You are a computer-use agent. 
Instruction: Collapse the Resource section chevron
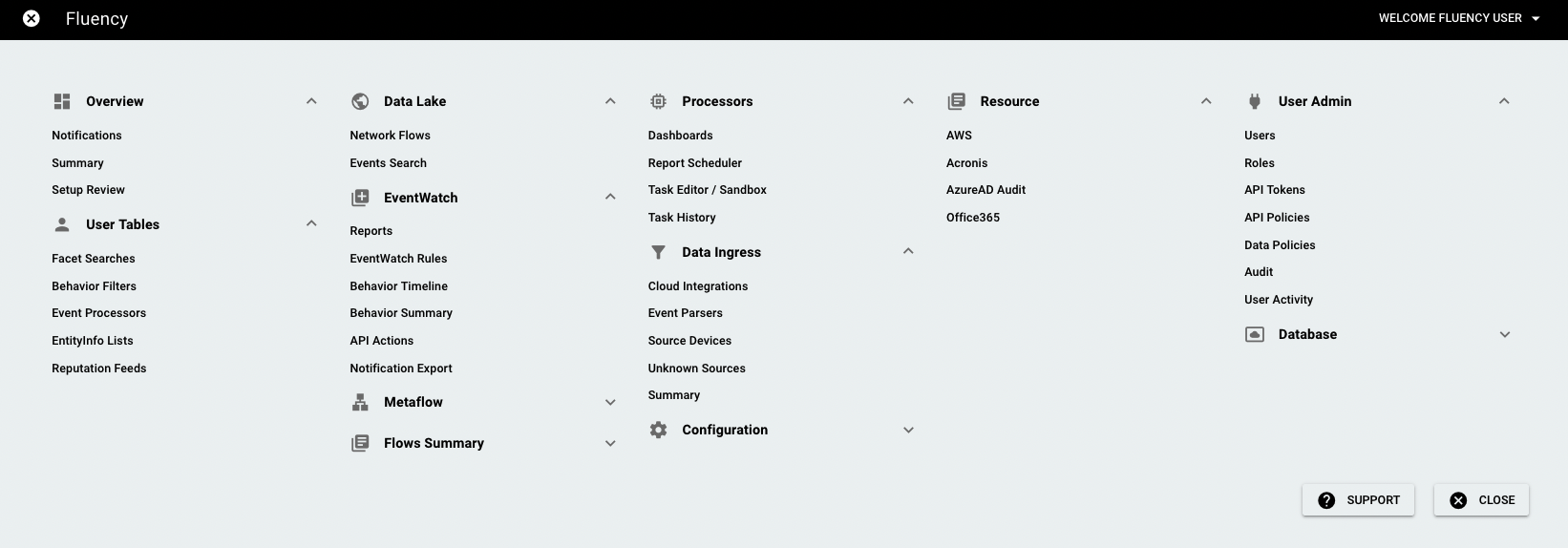pyautogui.click(x=1206, y=101)
